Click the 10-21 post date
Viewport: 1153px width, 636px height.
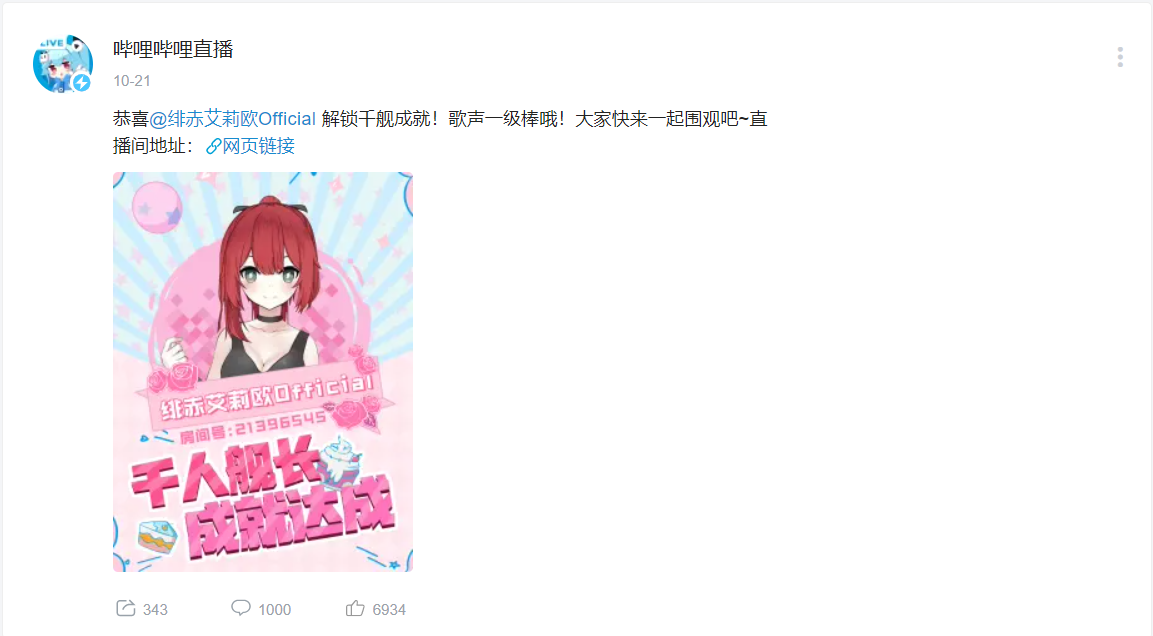132,81
